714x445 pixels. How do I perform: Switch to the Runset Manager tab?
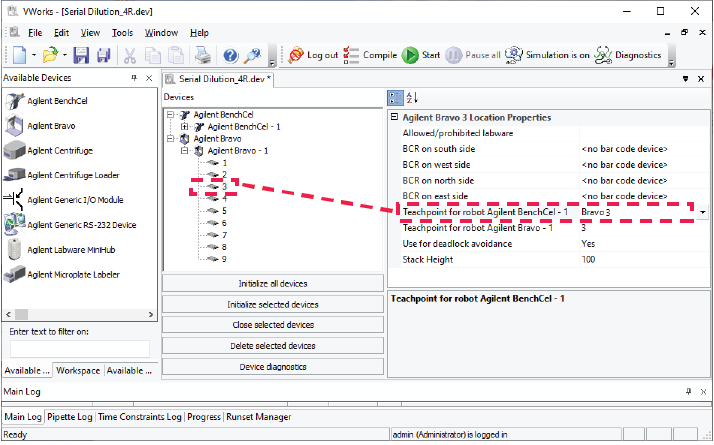point(259,417)
